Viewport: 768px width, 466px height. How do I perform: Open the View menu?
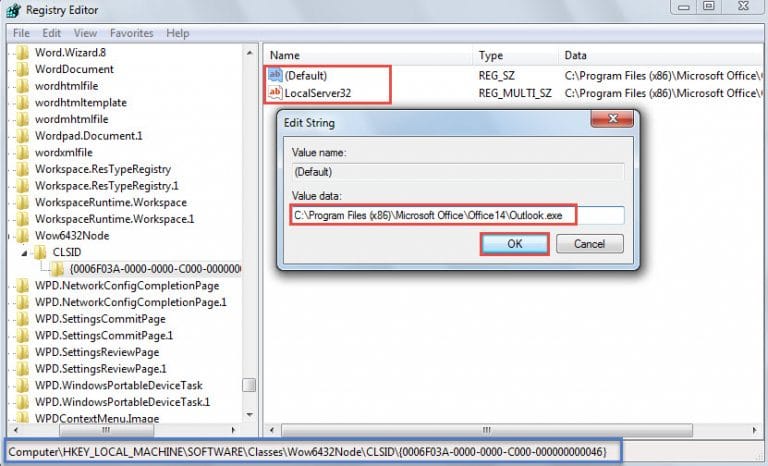tap(85, 33)
